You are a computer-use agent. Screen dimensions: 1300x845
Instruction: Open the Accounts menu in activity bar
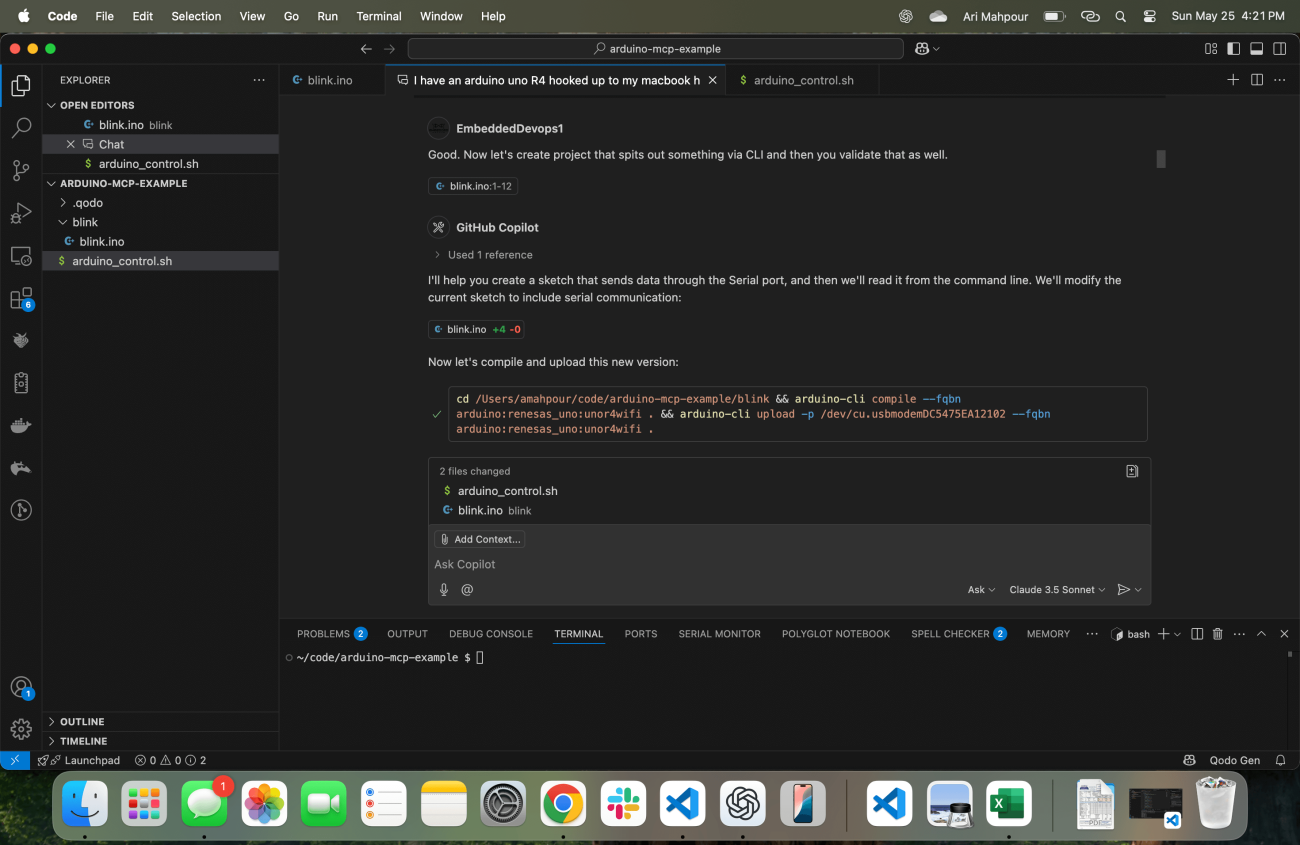tap(21, 687)
